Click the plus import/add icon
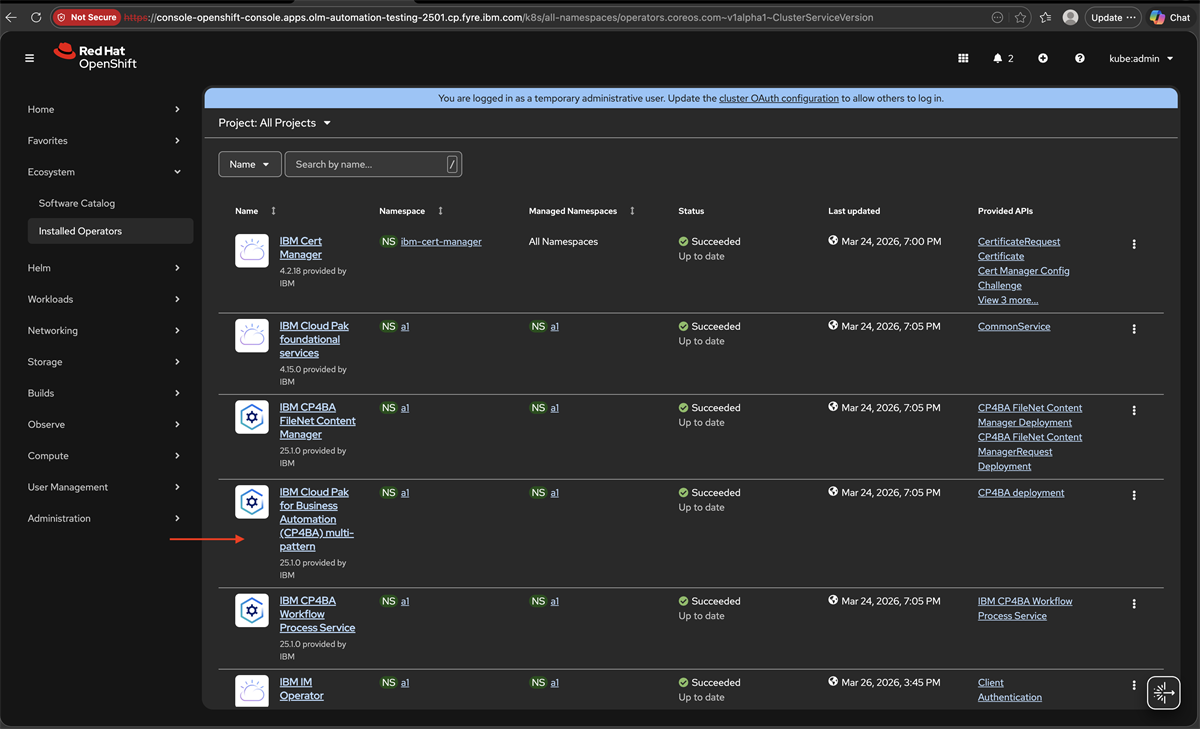 point(1043,58)
